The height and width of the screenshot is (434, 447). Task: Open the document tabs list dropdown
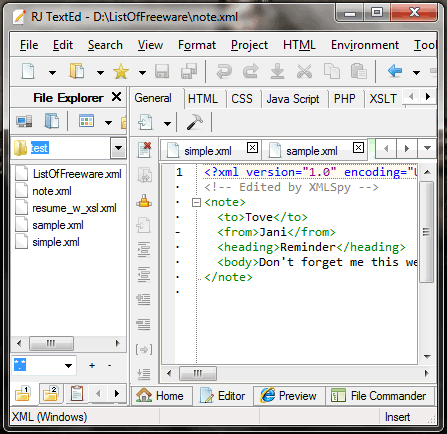427,148
